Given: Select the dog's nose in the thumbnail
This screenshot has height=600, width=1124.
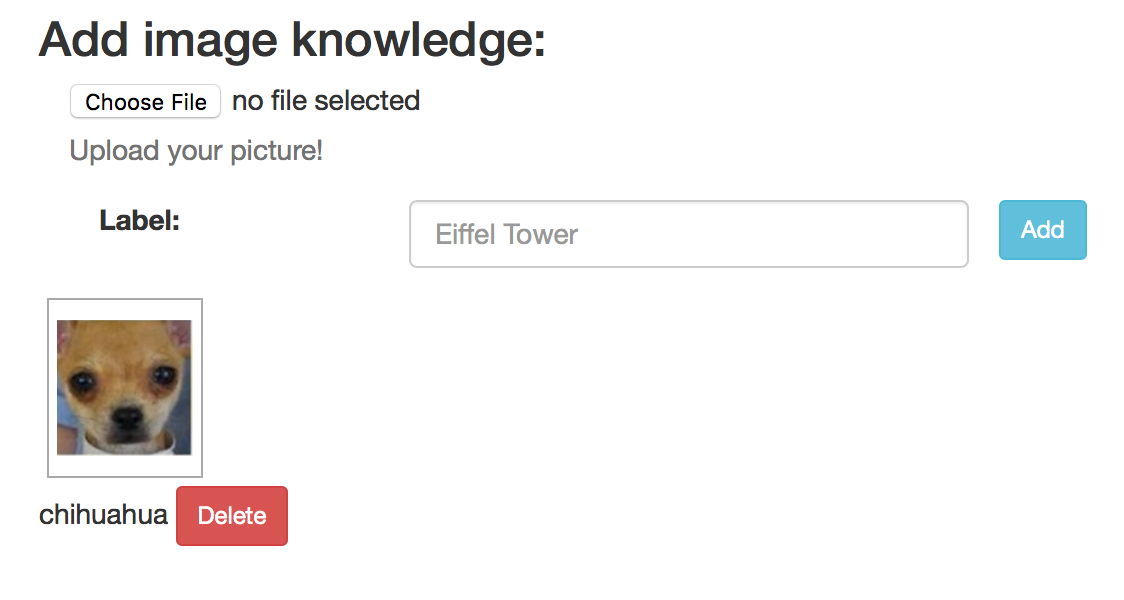Looking at the screenshot, I should 128,416.
